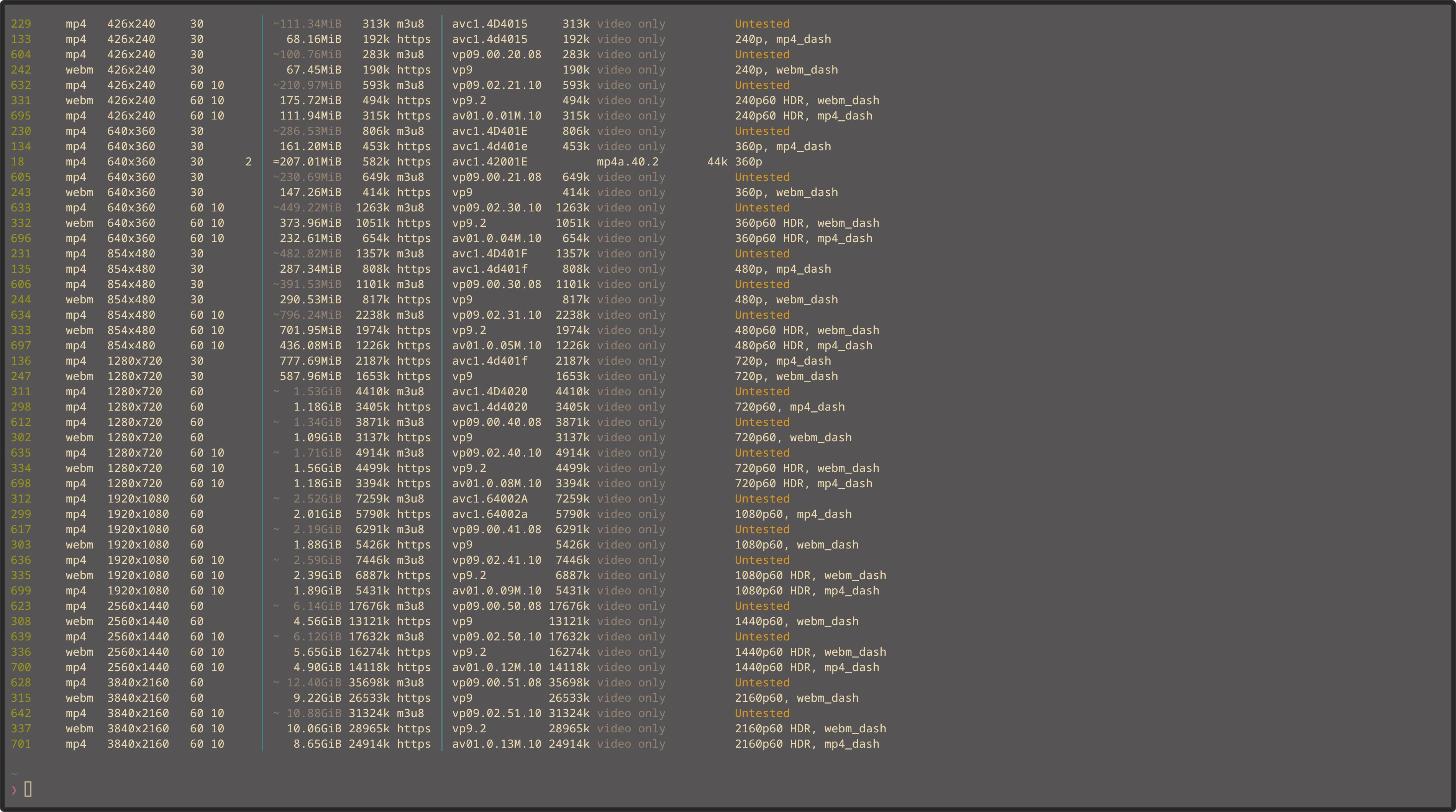Select the 175.72MiB file size
This screenshot has height=812, width=1456.
pos(310,101)
